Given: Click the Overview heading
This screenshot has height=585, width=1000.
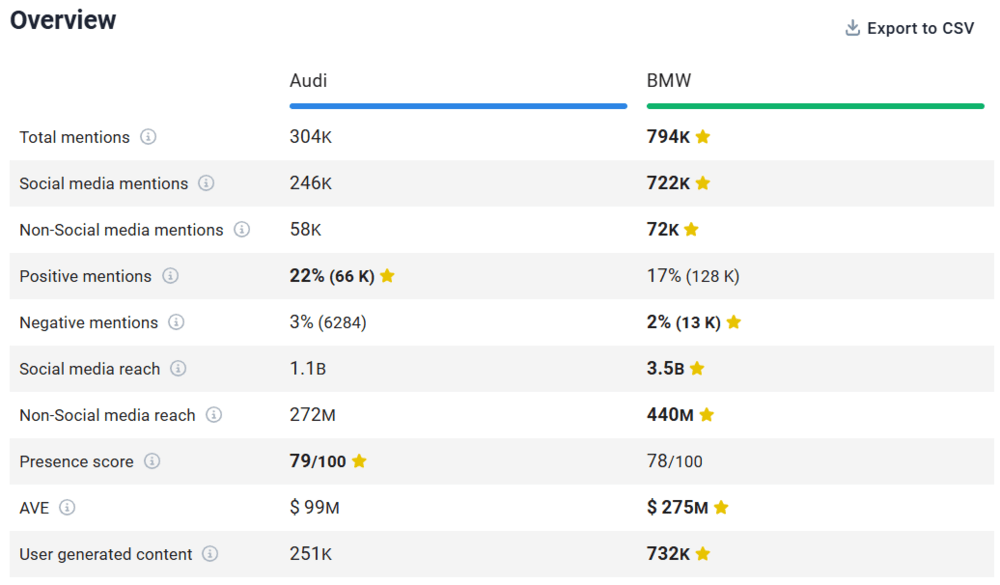Looking at the screenshot, I should coord(63,20).
